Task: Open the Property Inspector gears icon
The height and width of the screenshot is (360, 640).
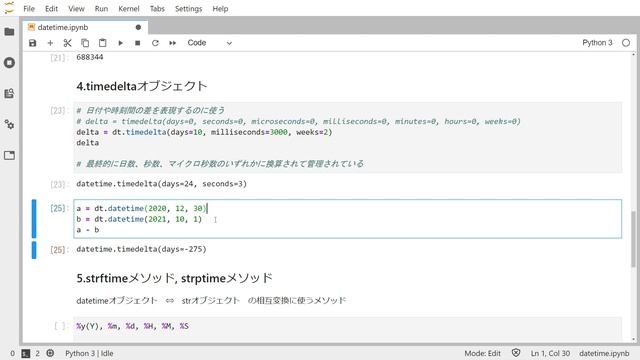Action: (x=9, y=124)
